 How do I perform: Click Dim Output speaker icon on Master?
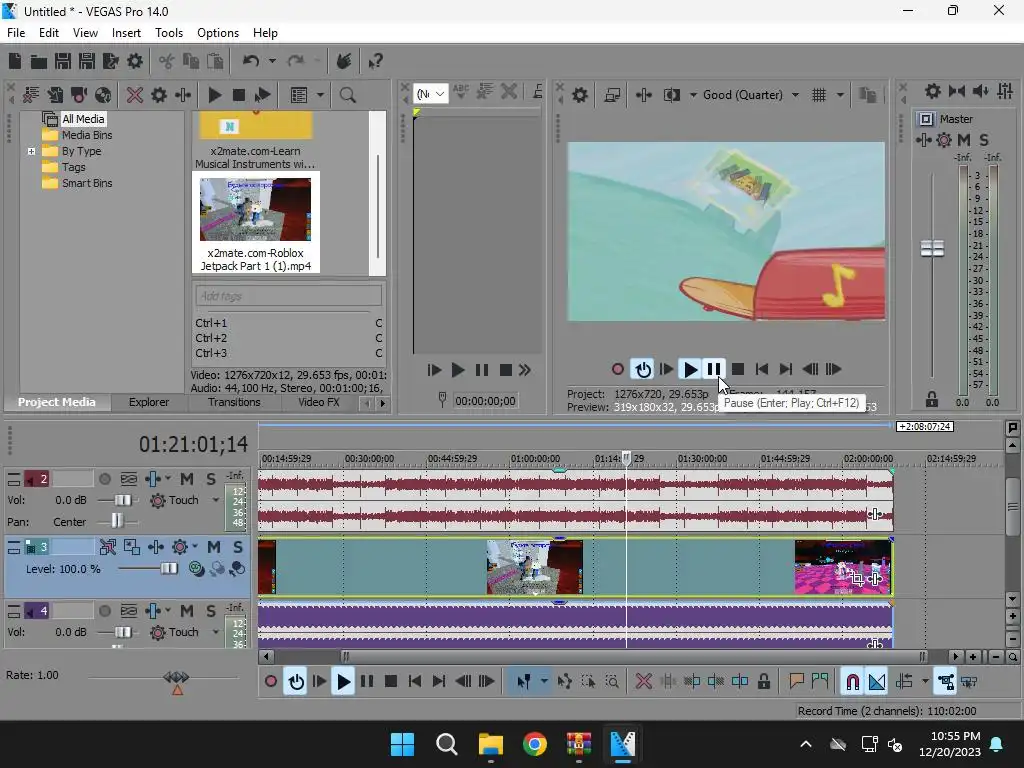click(980, 91)
